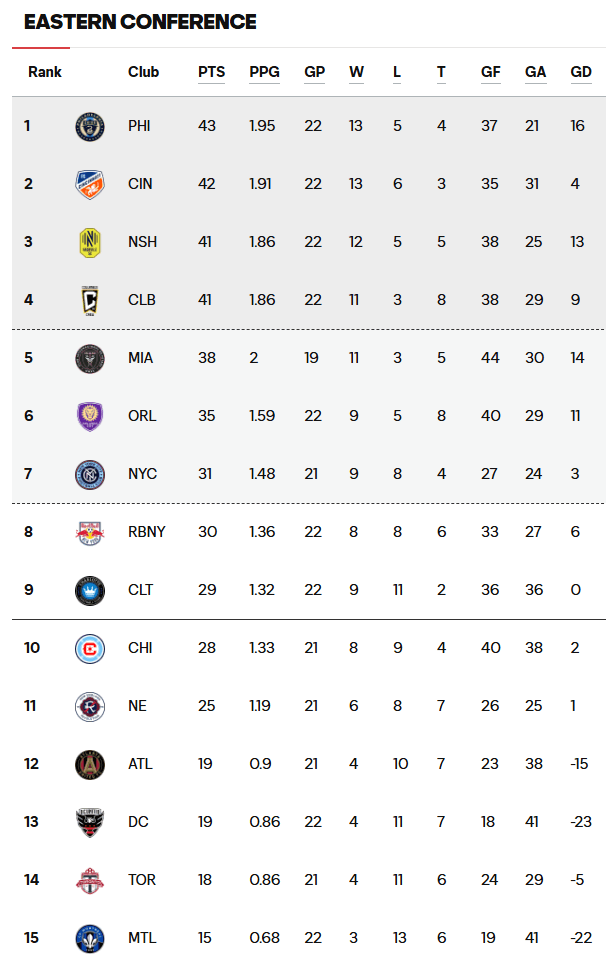Click the Inter Miami crest
This screenshot has height=966, width=606.
(89, 359)
